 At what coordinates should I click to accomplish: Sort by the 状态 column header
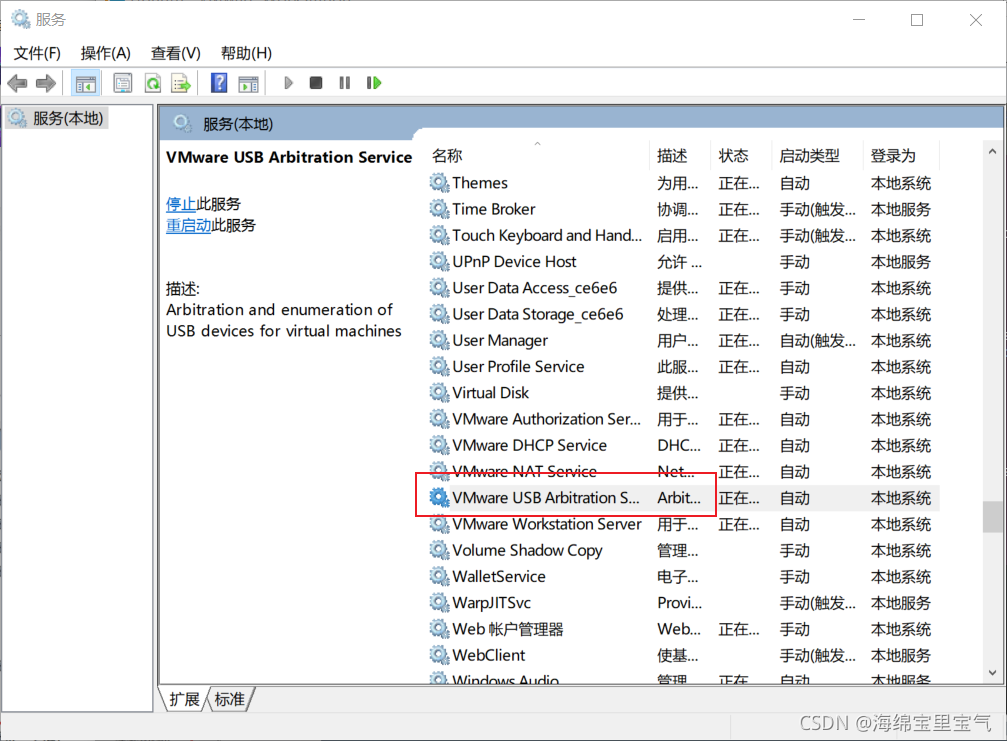pyautogui.click(x=742, y=155)
